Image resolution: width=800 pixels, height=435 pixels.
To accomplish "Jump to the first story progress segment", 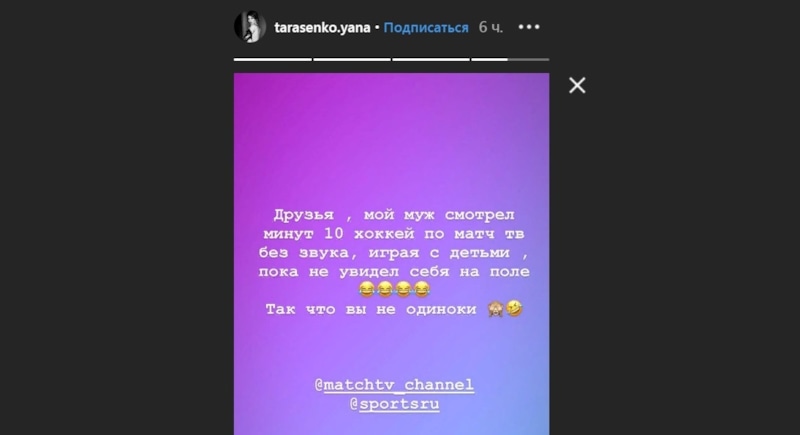I will (x=272, y=60).
